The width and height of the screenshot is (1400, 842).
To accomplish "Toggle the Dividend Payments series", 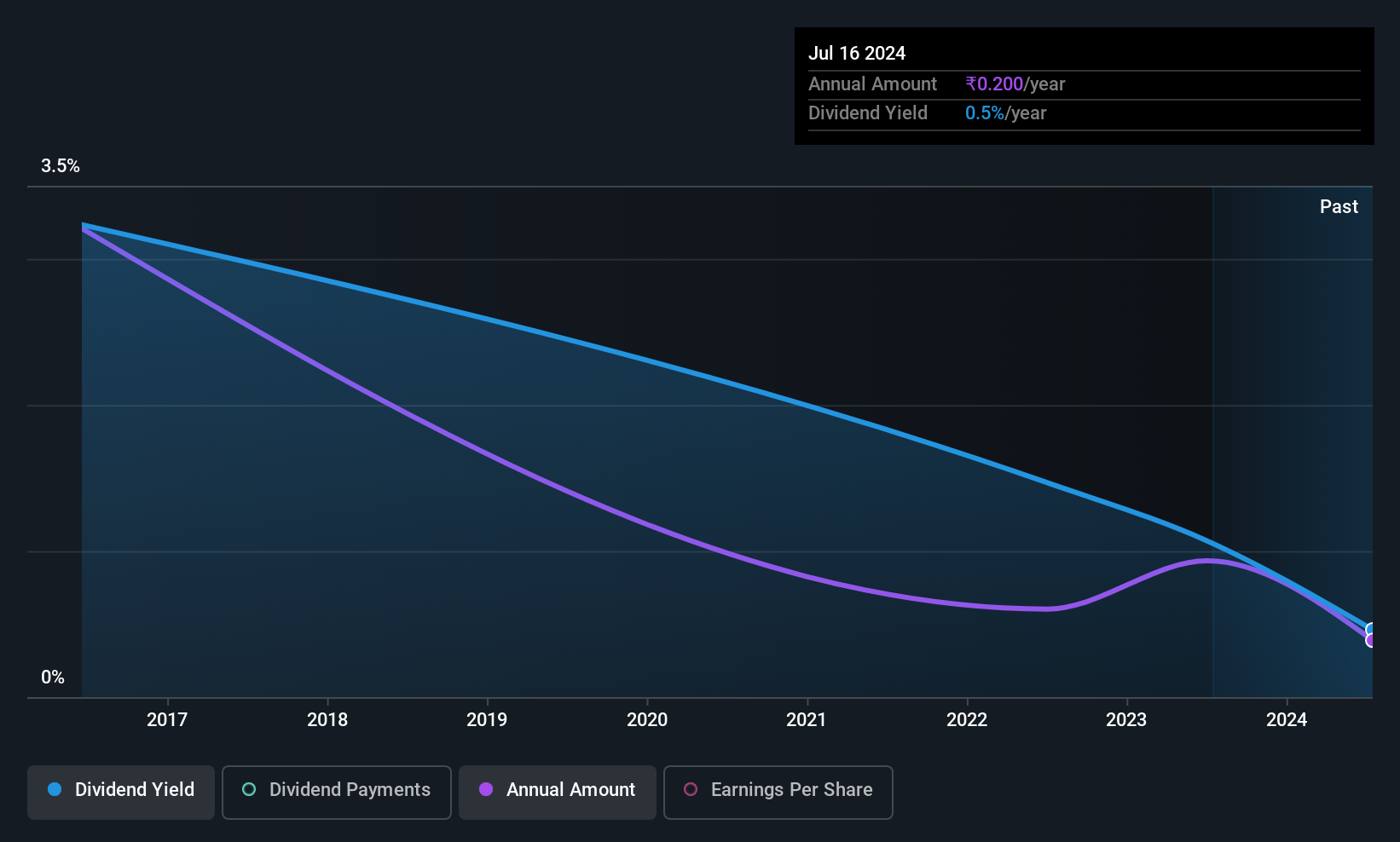I will tap(337, 793).
